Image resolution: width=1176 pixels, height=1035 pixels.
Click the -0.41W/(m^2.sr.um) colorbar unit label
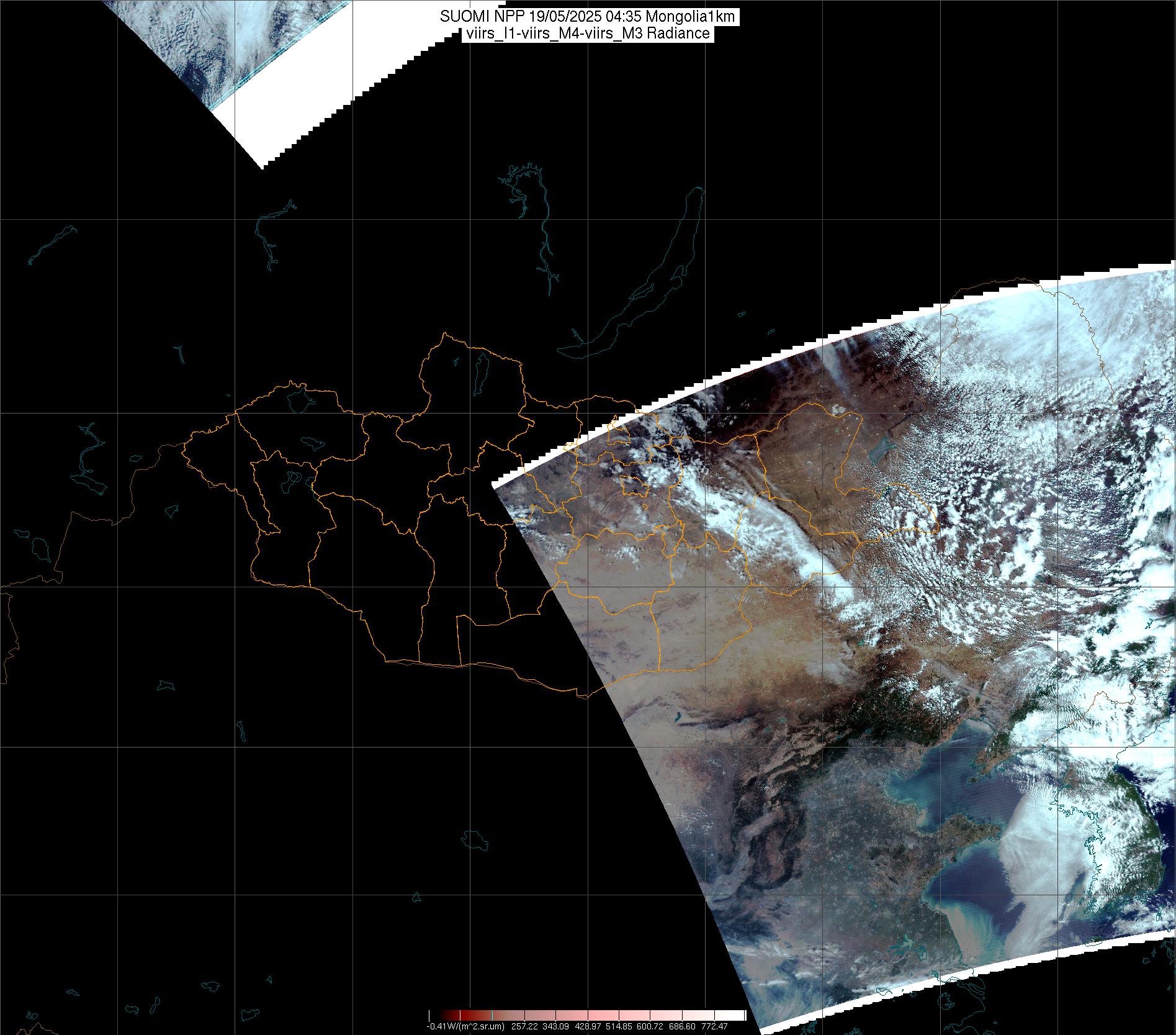coord(465,1026)
